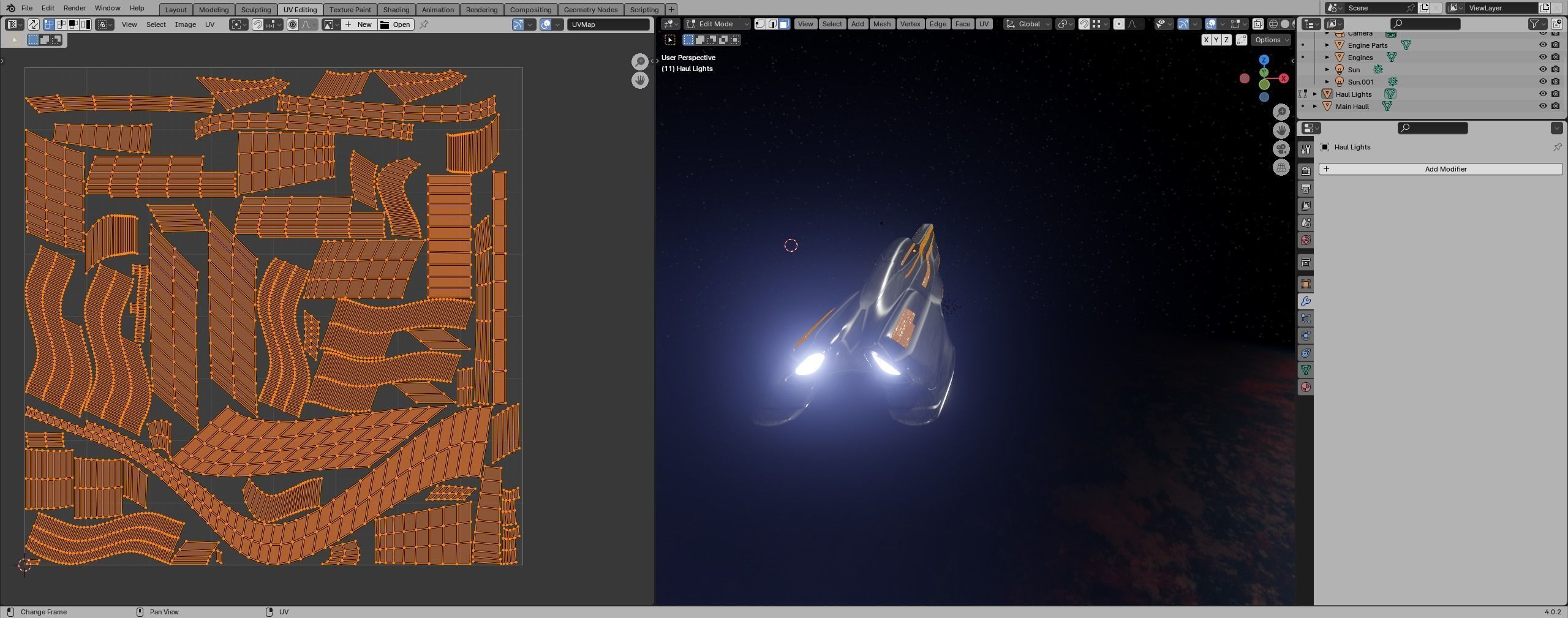This screenshot has height=618, width=1568.
Task: Select edge select mode in 3D viewport
Action: [772, 24]
